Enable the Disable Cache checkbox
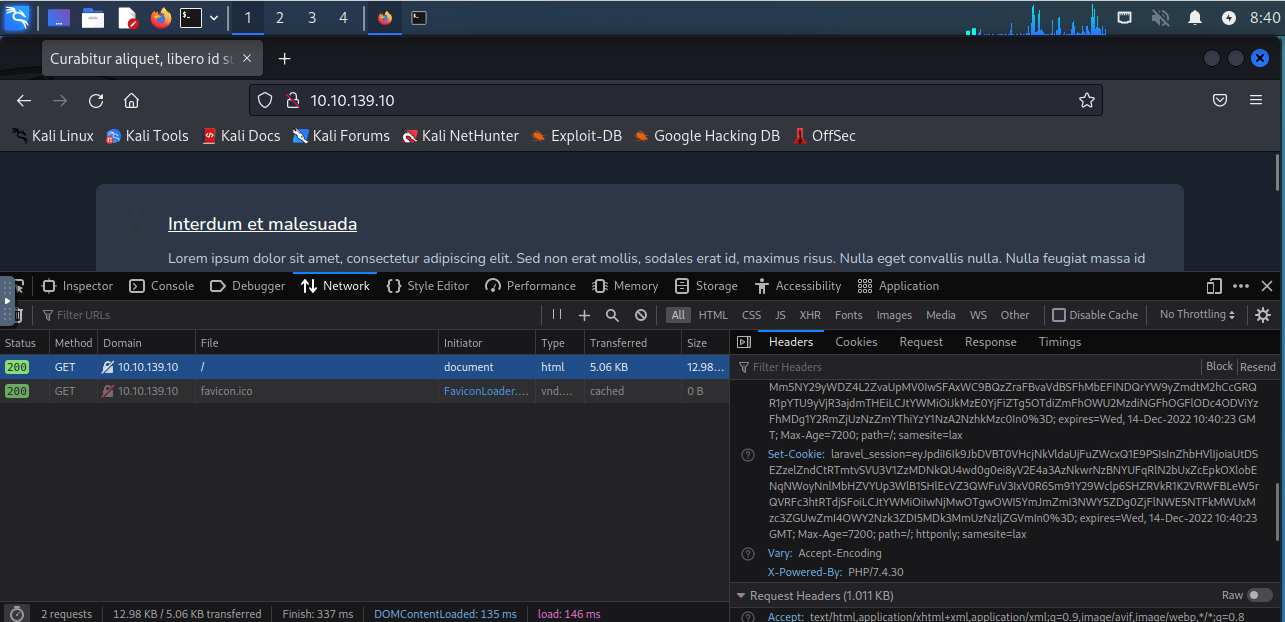1285x622 pixels. pos(1059,315)
